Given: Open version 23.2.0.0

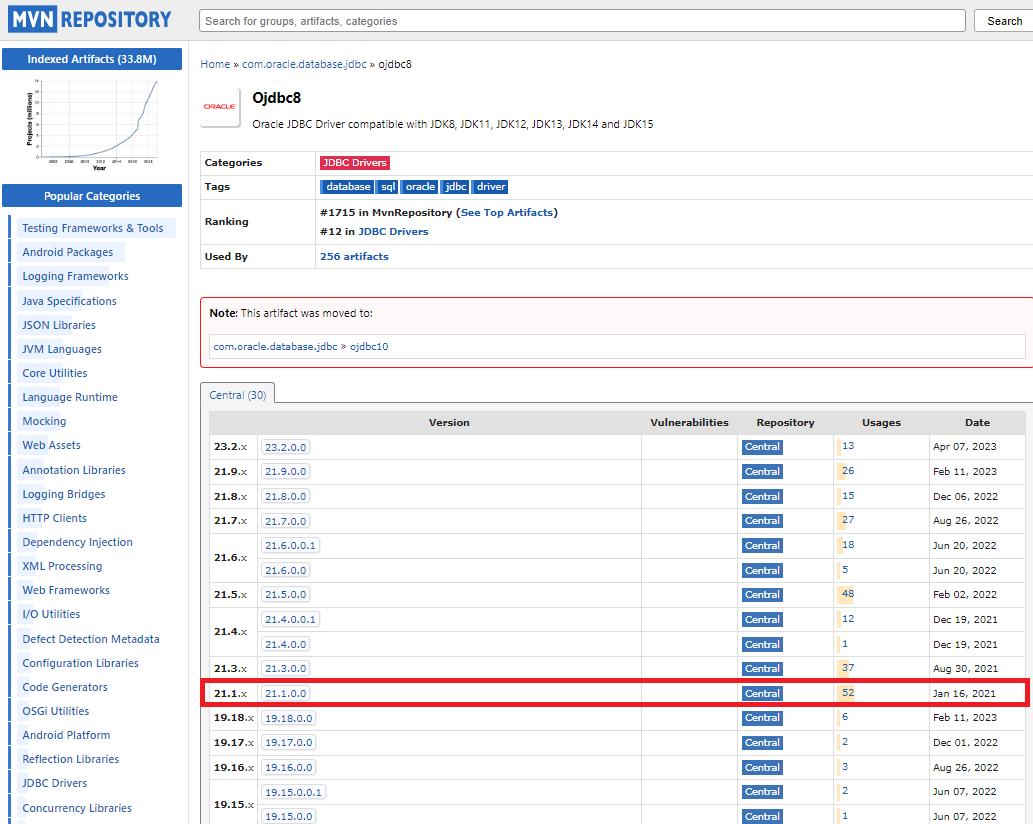Looking at the screenshot, I should click(285, 447).
